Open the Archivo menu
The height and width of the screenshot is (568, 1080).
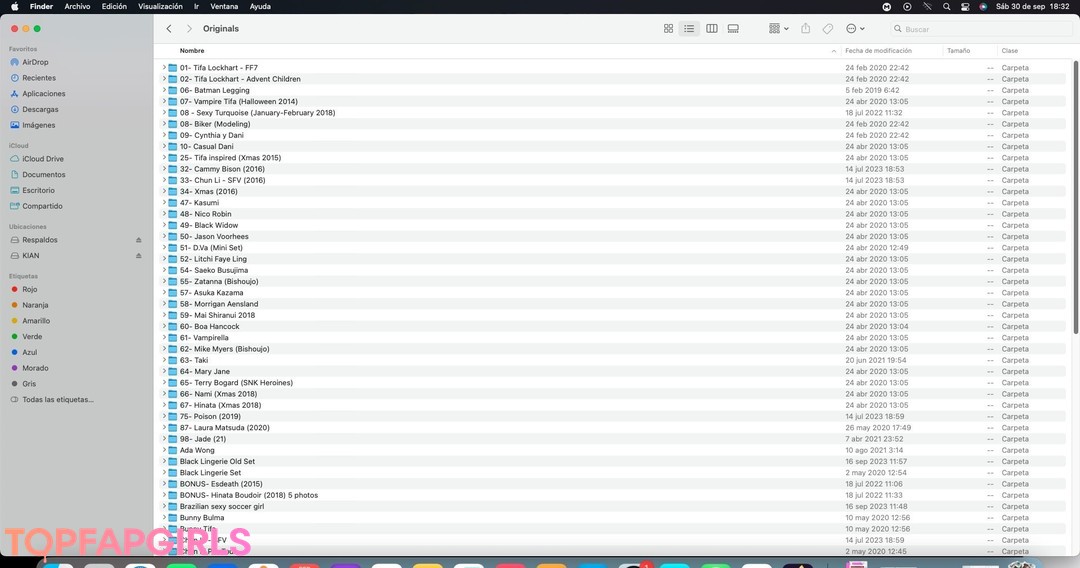pos(77,6)
